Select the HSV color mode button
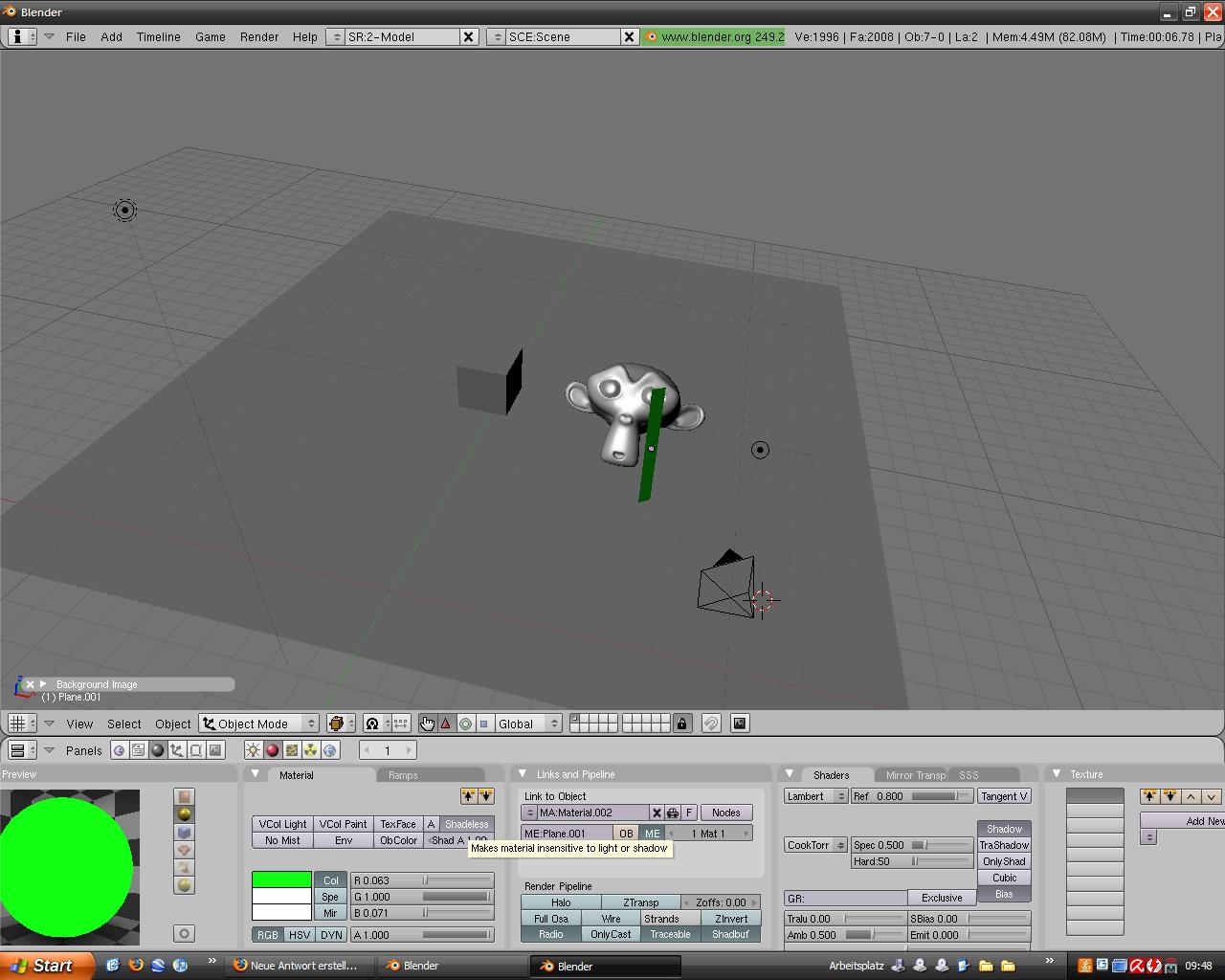The image size is (1225, 980). point(300,935)
